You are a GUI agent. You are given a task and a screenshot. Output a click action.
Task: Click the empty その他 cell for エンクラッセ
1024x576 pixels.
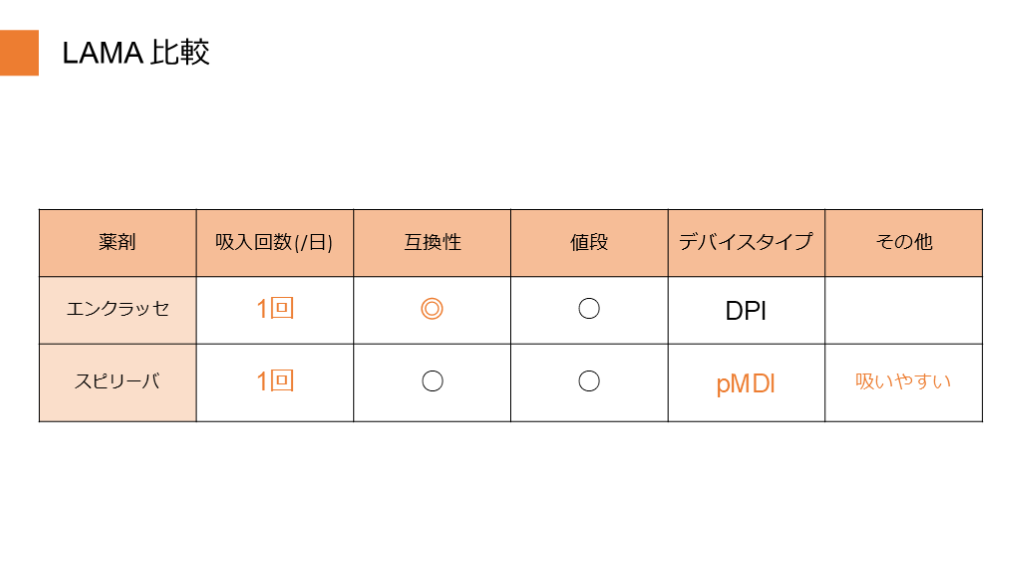point(903,310)
